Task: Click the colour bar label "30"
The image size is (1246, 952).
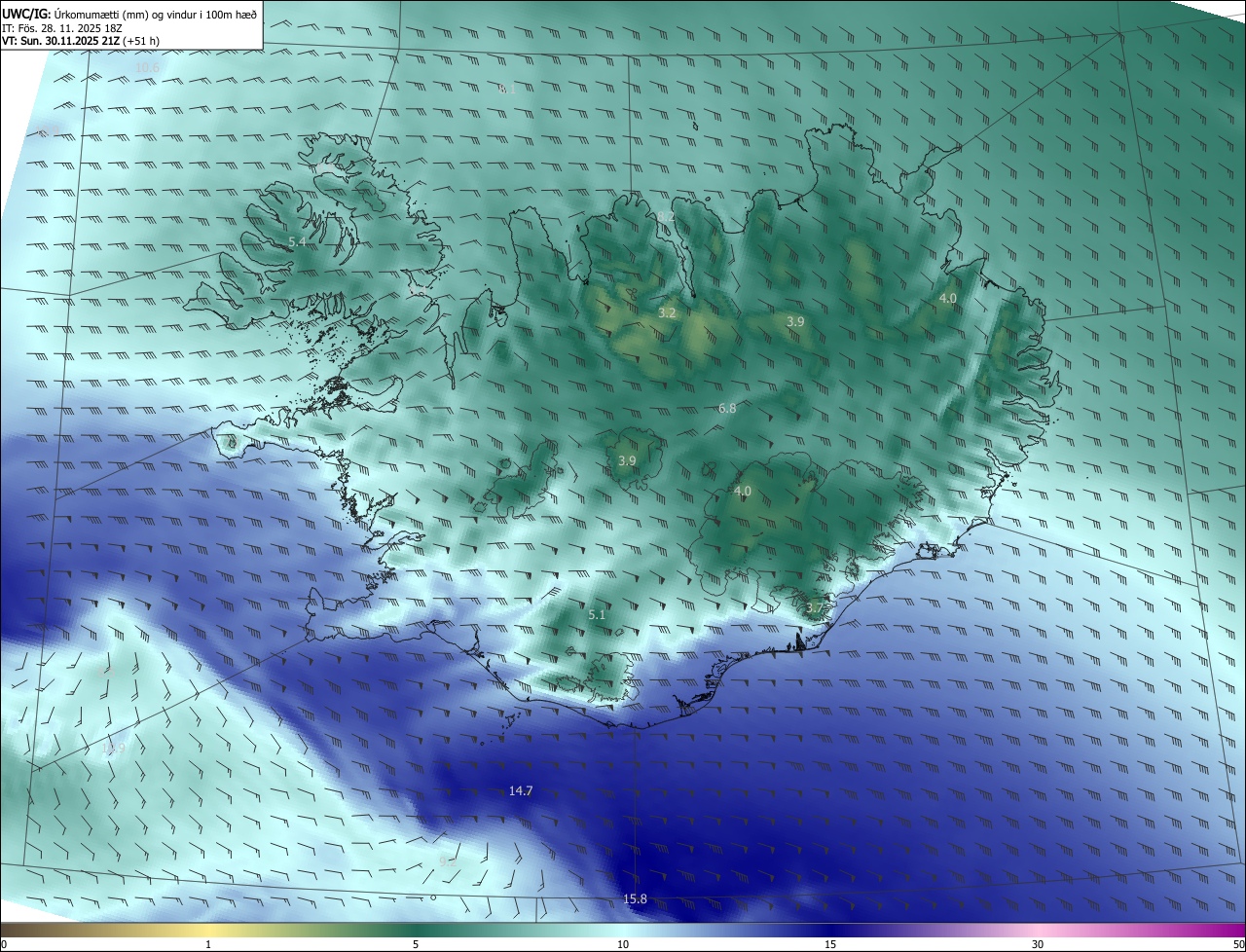Action: tap(1038, 944)
